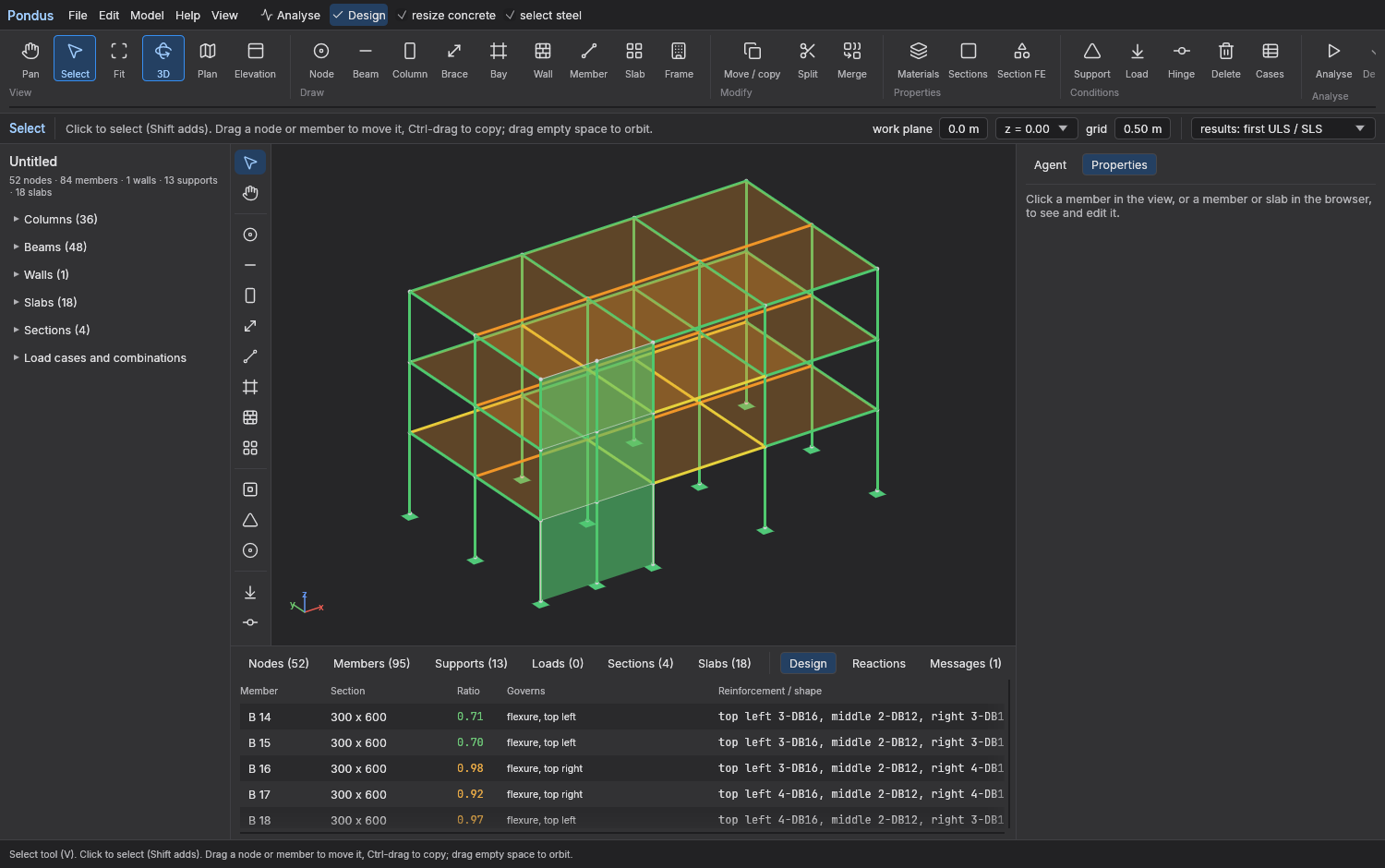Open Materials properties
Viewport: 1385px width, 868px height.
[918, 58]
